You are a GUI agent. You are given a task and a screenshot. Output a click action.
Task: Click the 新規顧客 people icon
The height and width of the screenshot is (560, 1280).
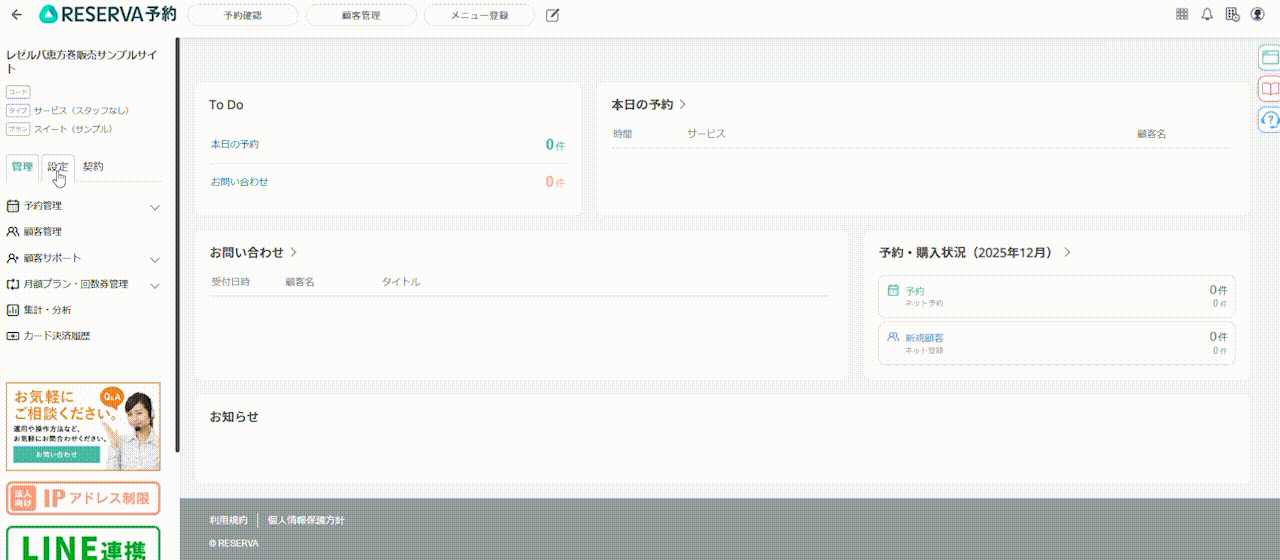pos(893,337)
